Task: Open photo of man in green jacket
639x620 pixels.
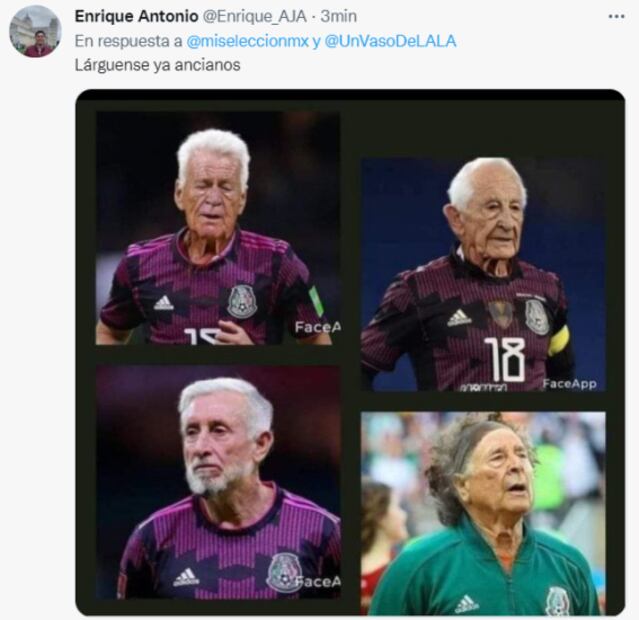Action: pyautogui.click(x=484, y=513)
